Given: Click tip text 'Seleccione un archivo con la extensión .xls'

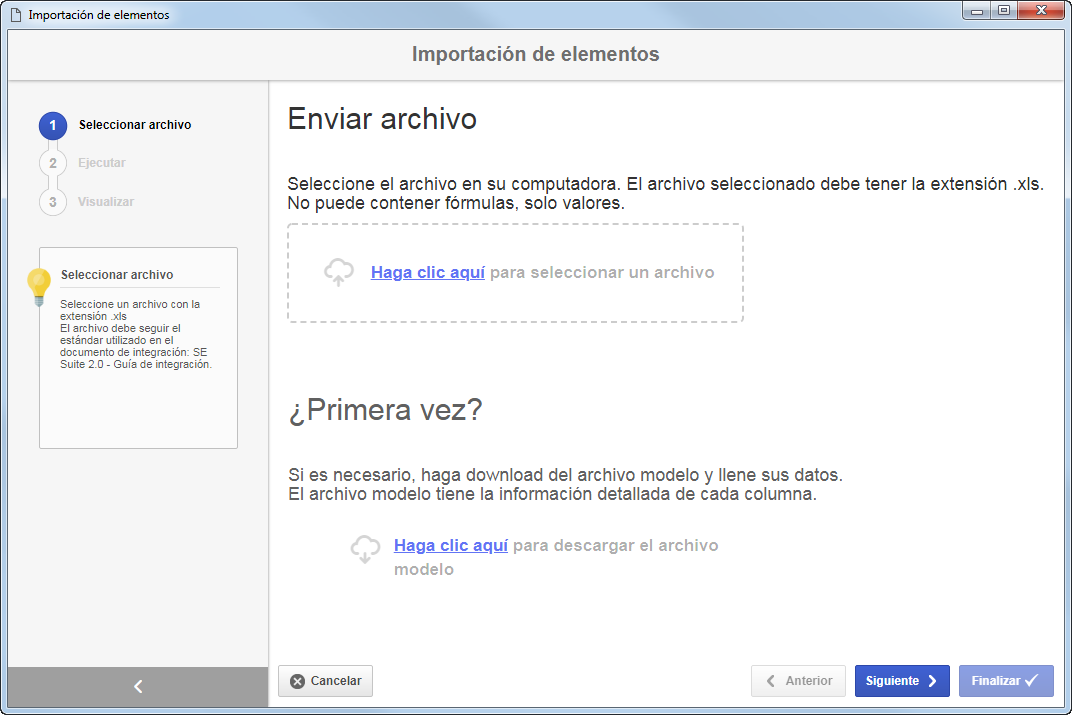Looking at the screenshot, I should 130,310.
